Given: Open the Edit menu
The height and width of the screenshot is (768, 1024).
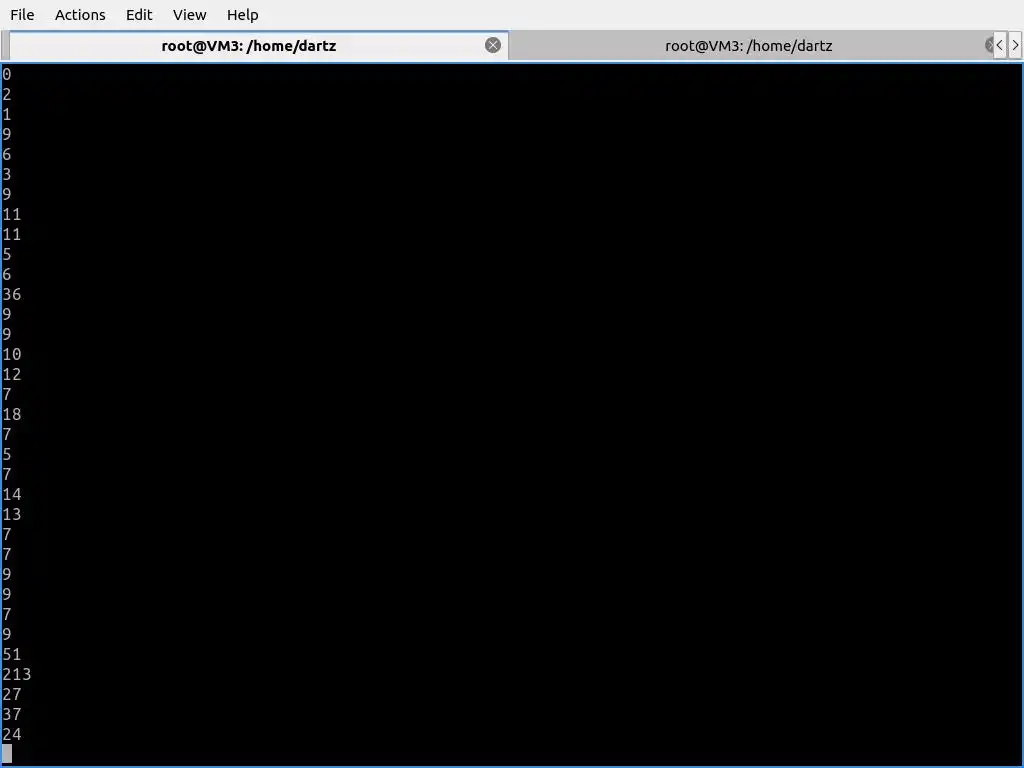Looking at the screenshot, I should [139, 14].
